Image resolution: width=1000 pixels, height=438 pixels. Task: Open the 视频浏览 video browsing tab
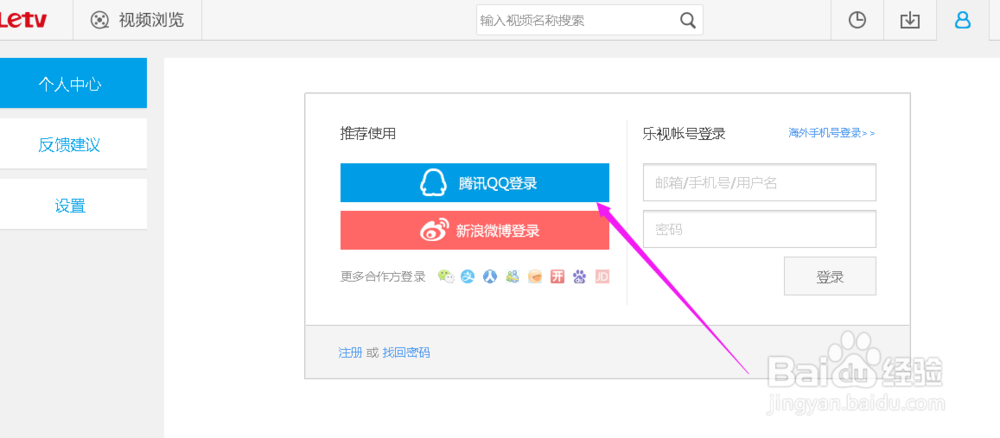point(137,20)
